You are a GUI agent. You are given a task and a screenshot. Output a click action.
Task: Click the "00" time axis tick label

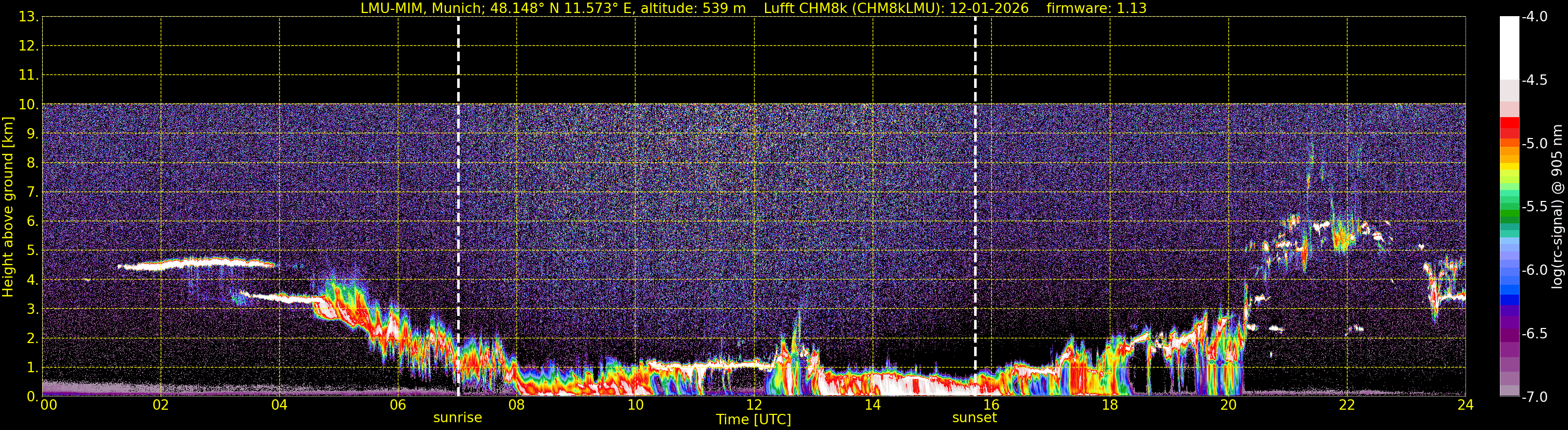(49, 405)
